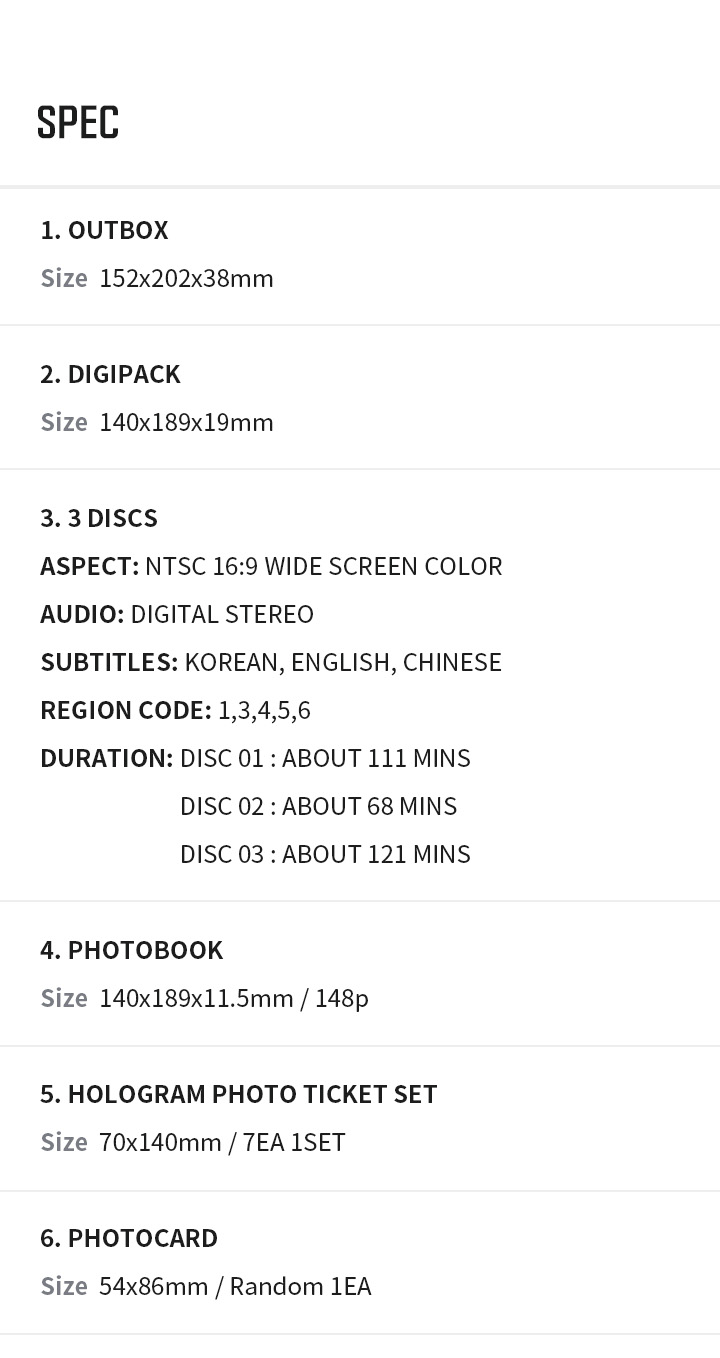This screenshot has height=1358, width=720.
Task: Select the 4. PHOTOBOOK heading
Action: [131, 950]
